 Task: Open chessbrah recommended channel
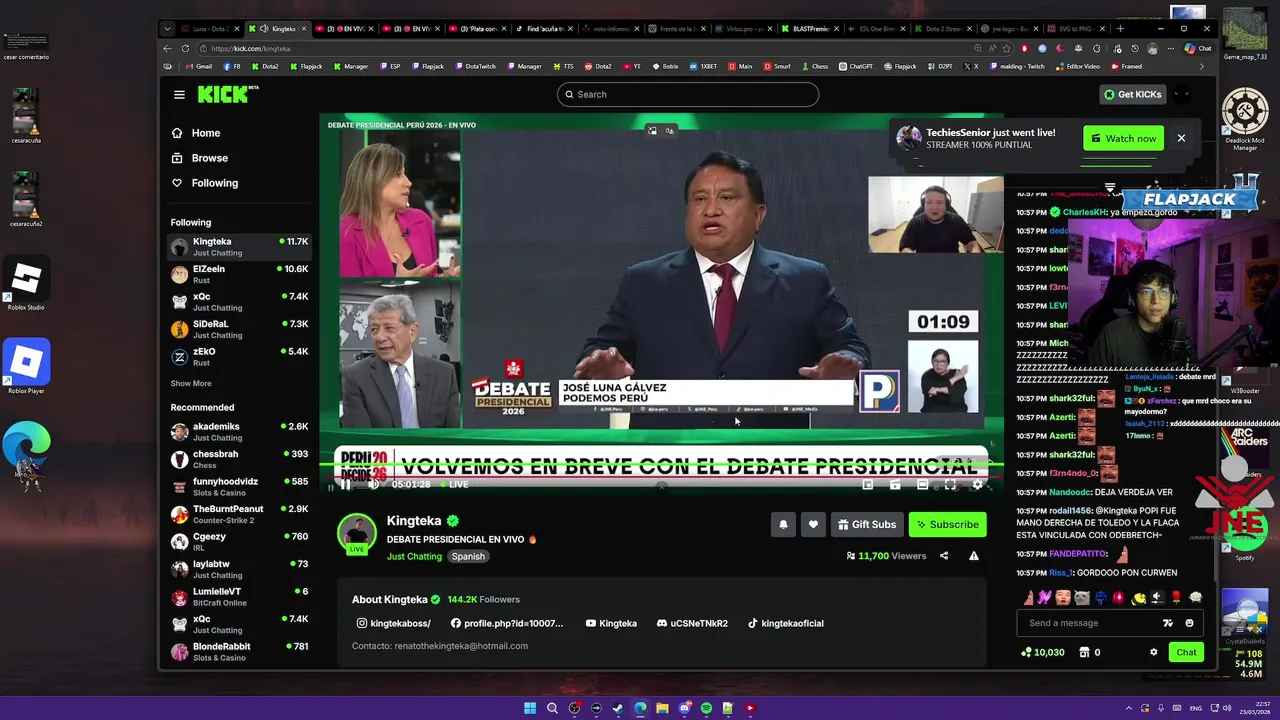point(240,459)
